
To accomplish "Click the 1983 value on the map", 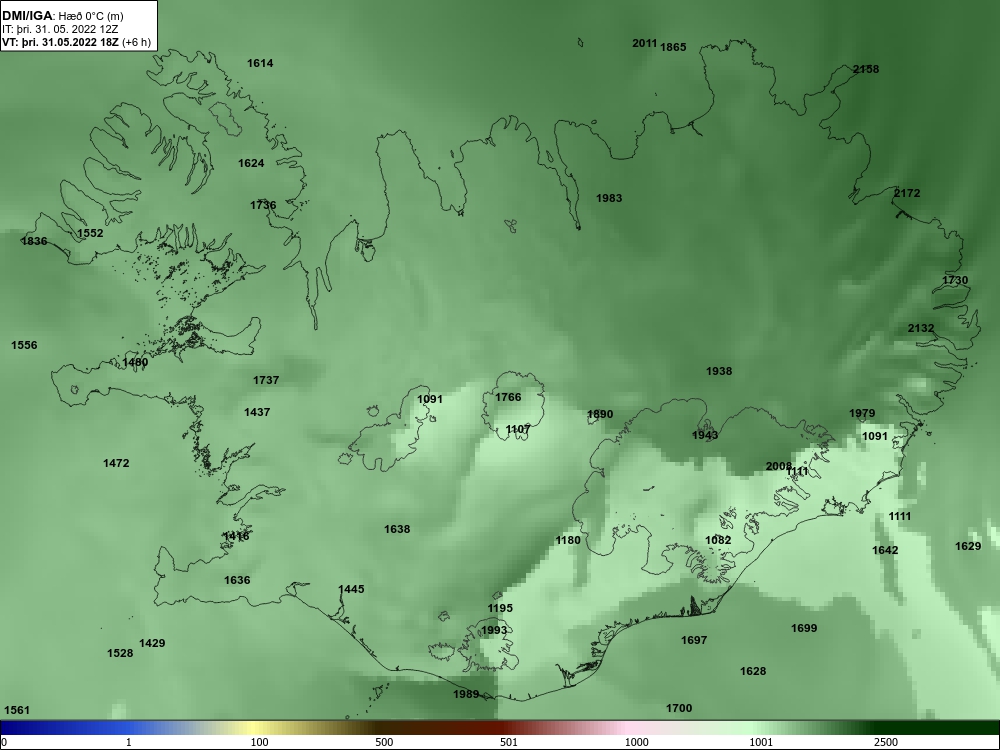I will pyautogui.click(x=609, y=198).
